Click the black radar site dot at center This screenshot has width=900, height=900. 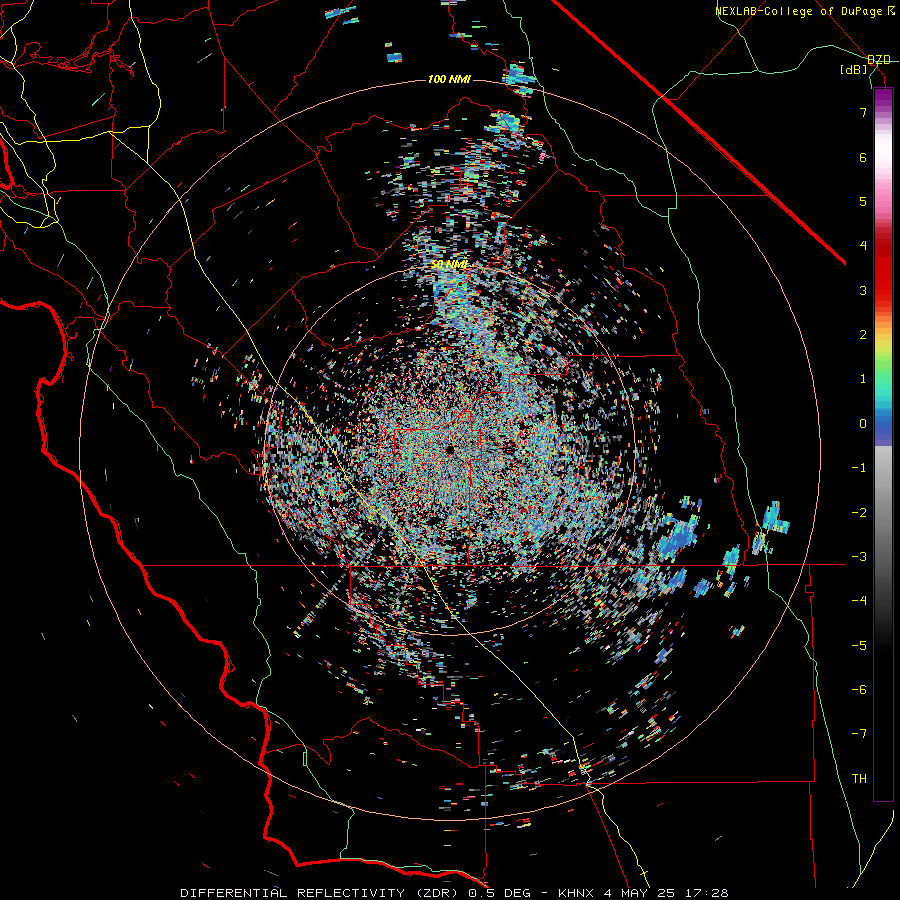pos(450,448)
